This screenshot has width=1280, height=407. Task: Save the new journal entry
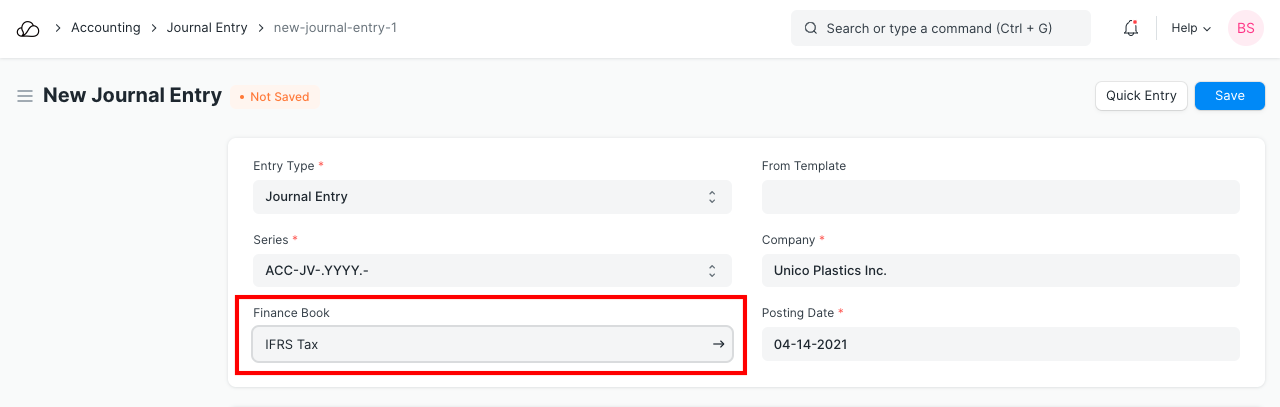pos(1229,96)
